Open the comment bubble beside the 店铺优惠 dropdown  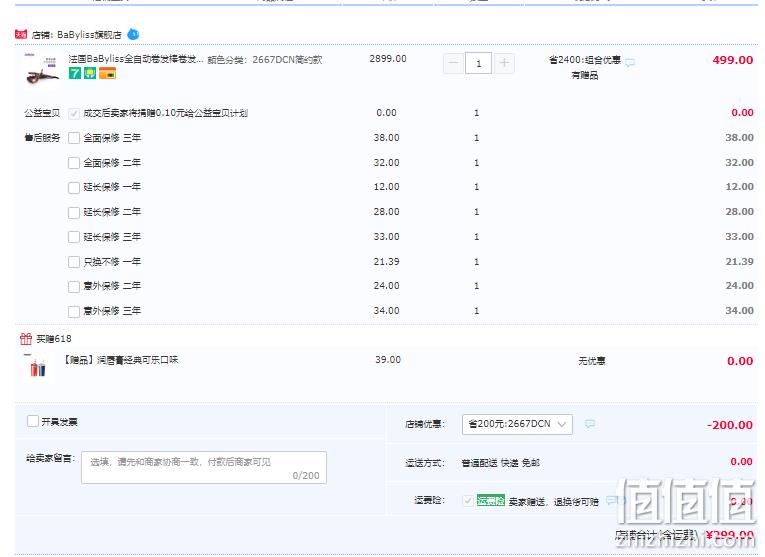tap(590, 424)
